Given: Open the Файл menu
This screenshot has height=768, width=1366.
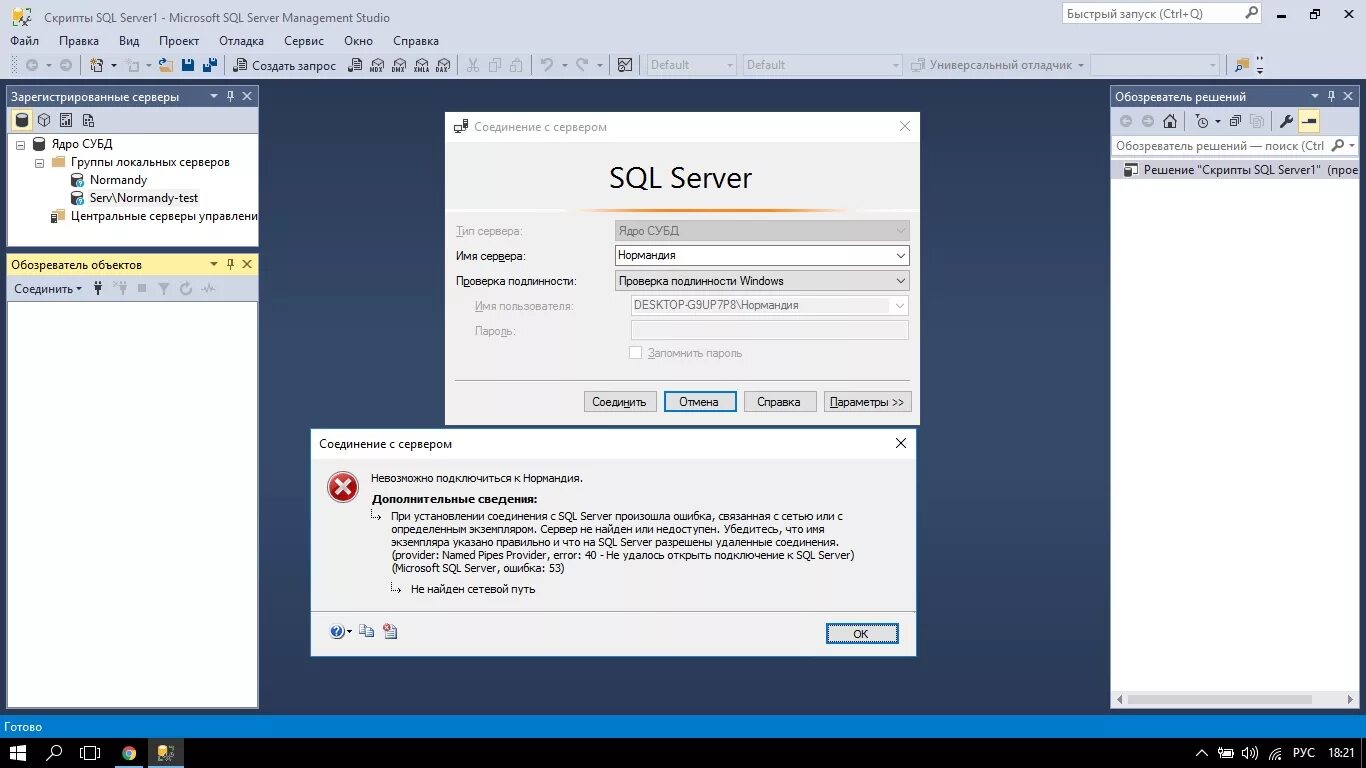Looking at the screenshot, I should [x=25, y=41].
